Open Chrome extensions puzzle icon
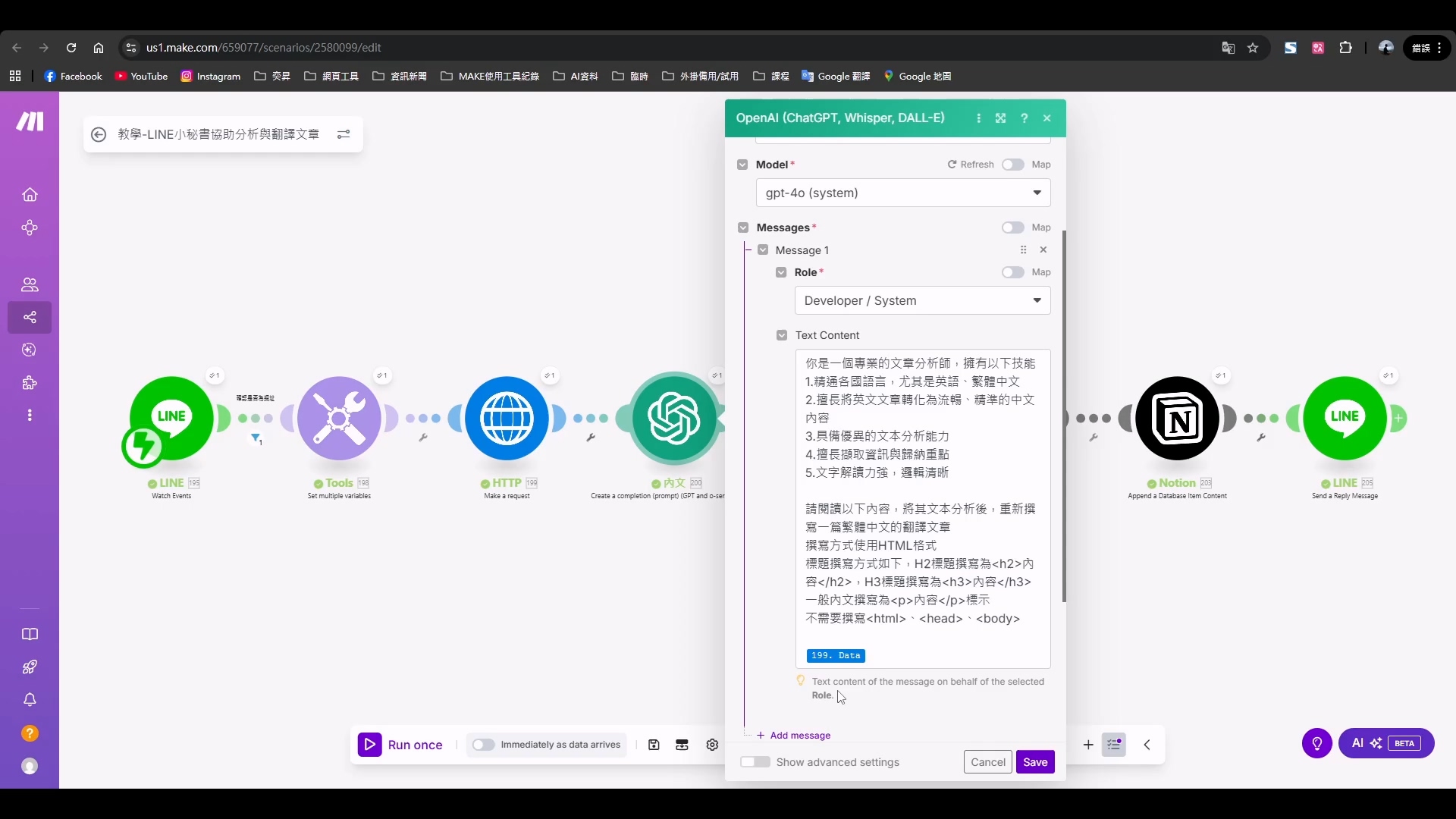 click(x=1346, y=48)
